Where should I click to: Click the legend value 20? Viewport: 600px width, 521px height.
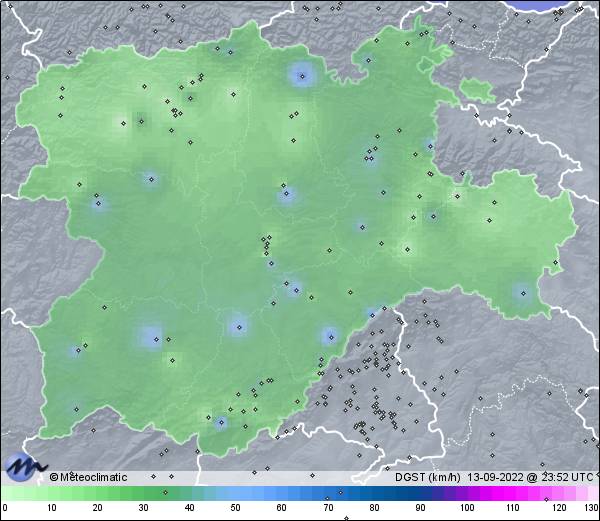[98, 508]
